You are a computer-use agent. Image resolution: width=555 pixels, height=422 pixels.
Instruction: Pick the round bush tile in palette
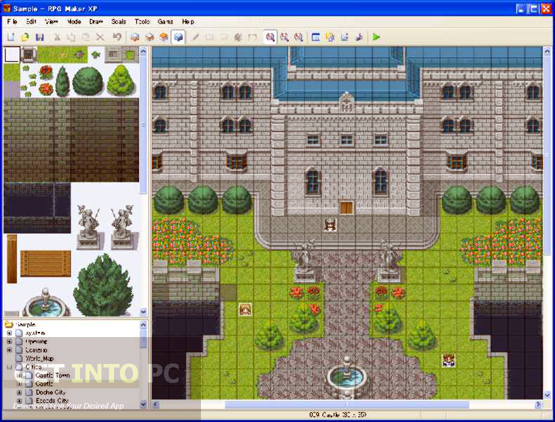pos(88,81)
